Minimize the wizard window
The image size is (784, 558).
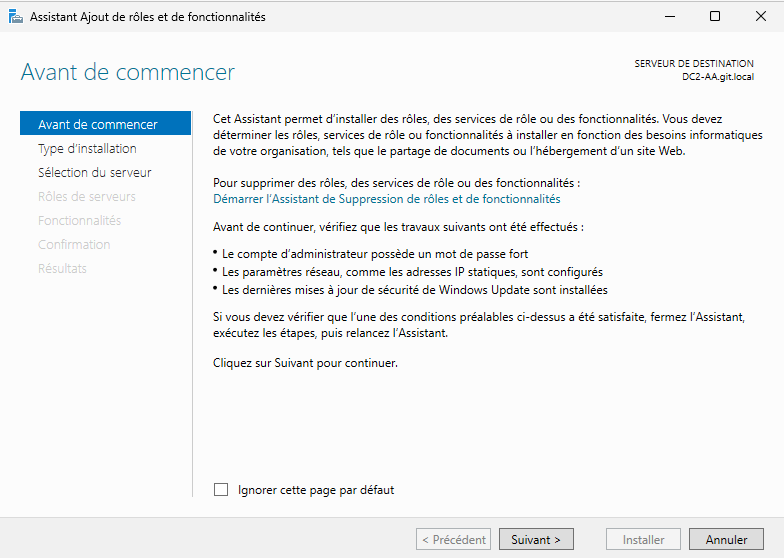coord(670,16)
